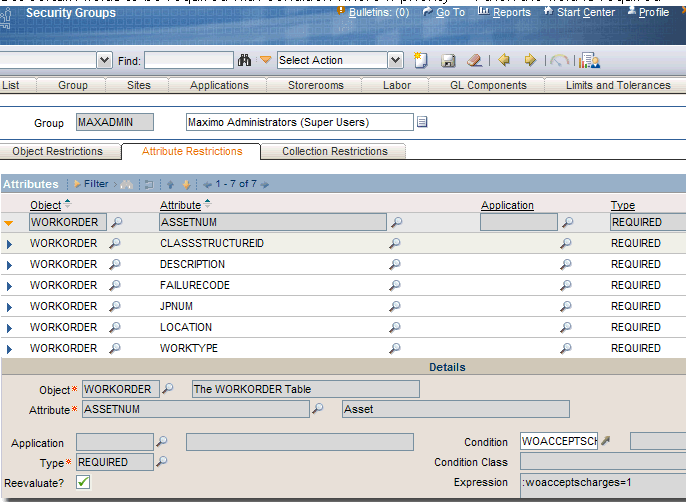Click the Save Group floppy icon
The image size is (686, 502).
[448, 60]
